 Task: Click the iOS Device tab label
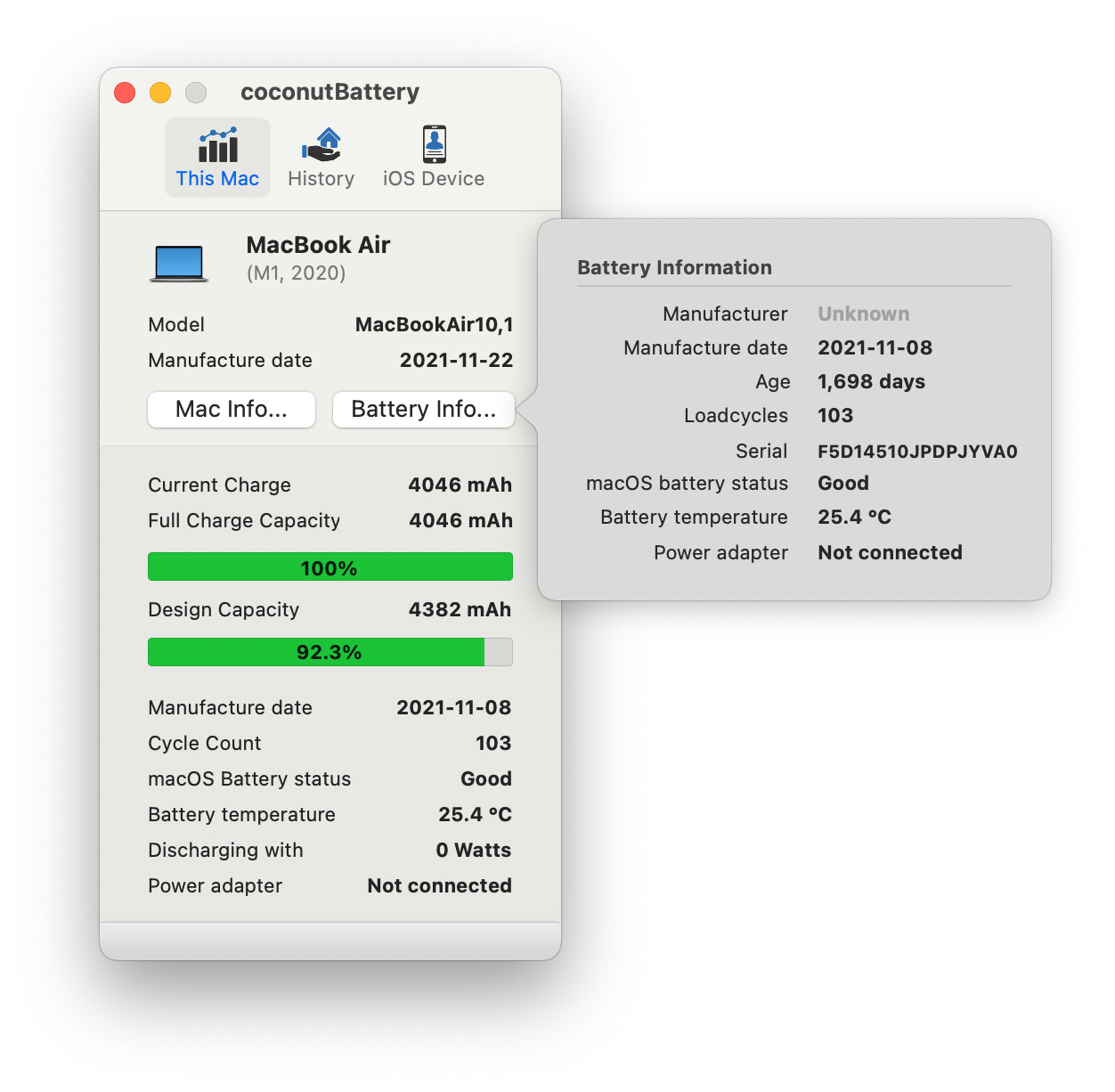tap(434, 178)
